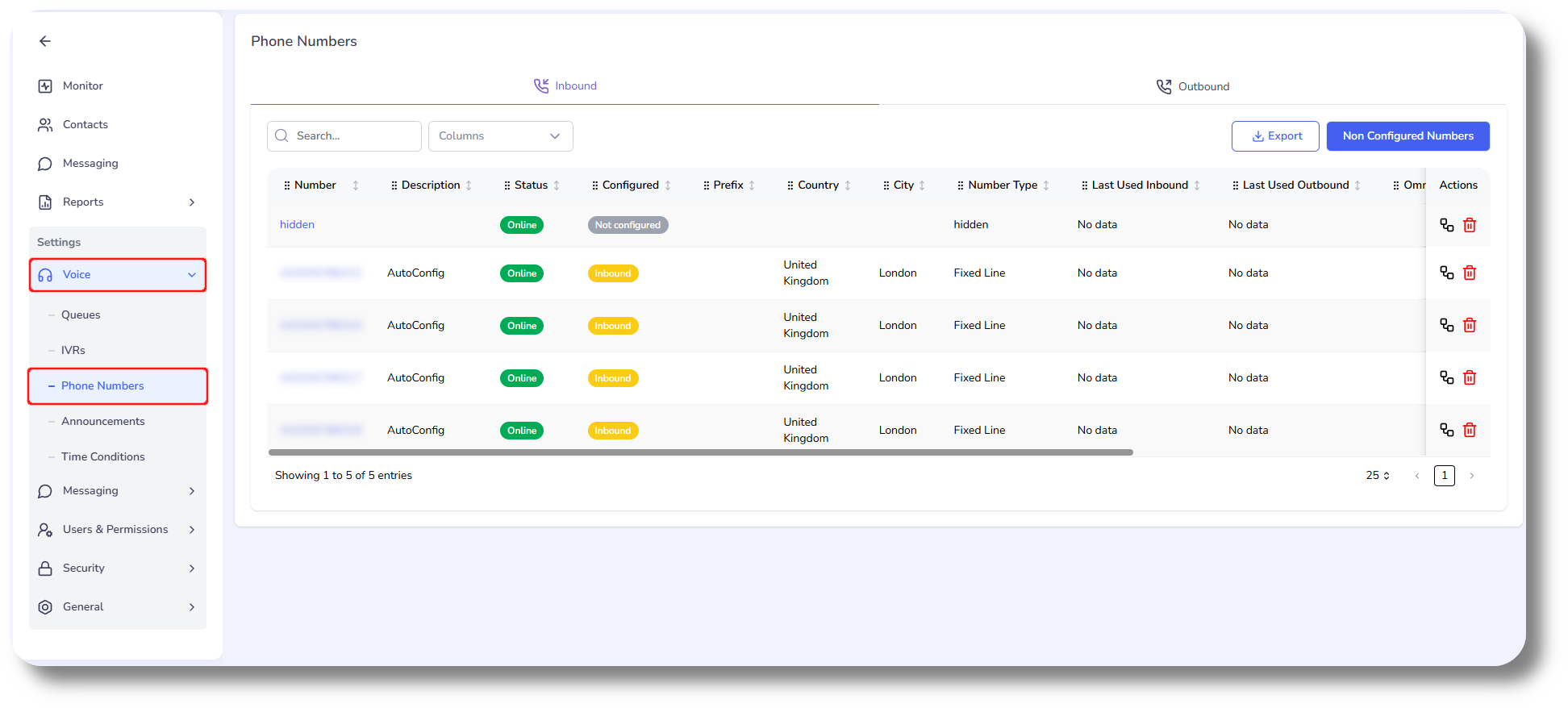Click trash icon in last table row
This screenshot has width=1568, height=708.
click(x=1469, y=430)
